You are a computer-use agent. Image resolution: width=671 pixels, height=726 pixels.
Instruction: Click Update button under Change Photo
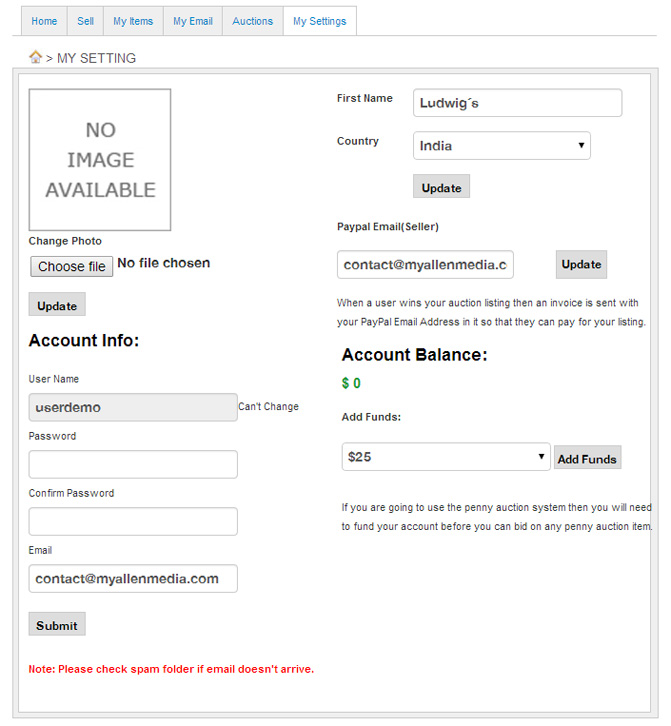point(57,305)
